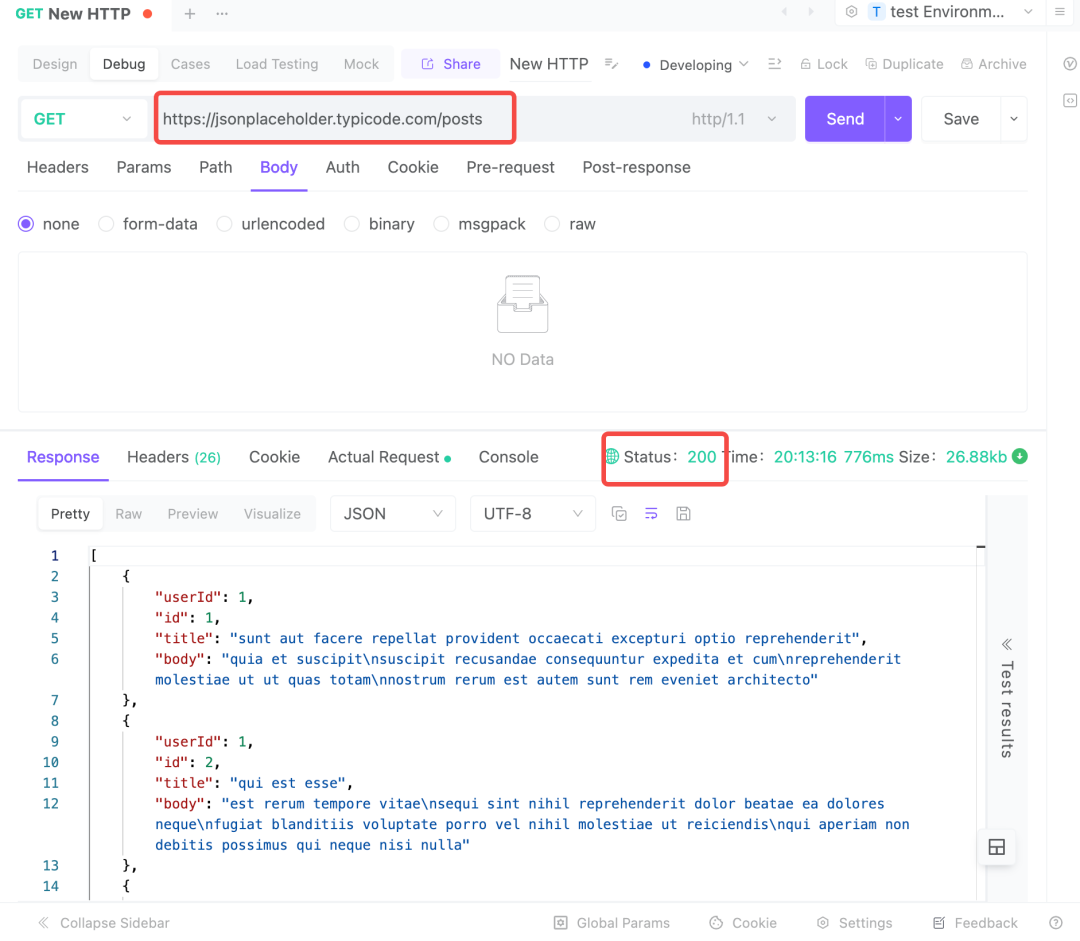This screenshot has height=941, width=1080.
Task: Click the save response to file icon
Action: click(684, 514)
